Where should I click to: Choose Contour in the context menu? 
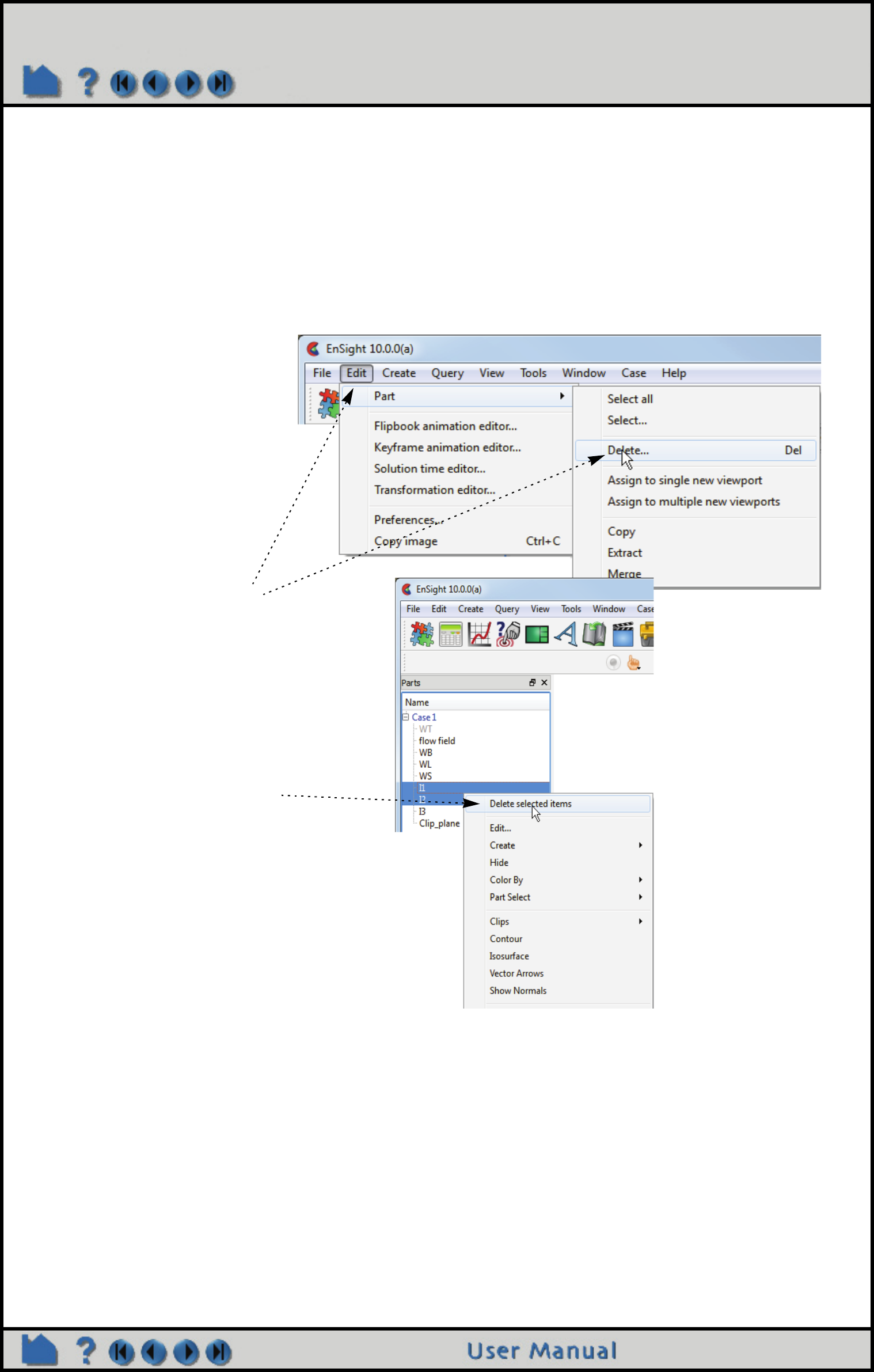[506, 938]
